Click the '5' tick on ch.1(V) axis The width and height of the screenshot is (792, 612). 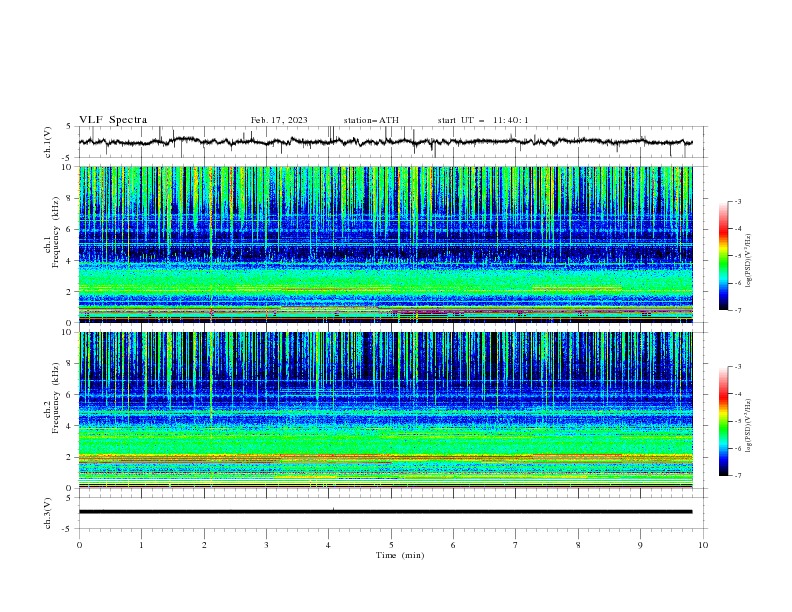pyautogui.click(x=70, y=127)
